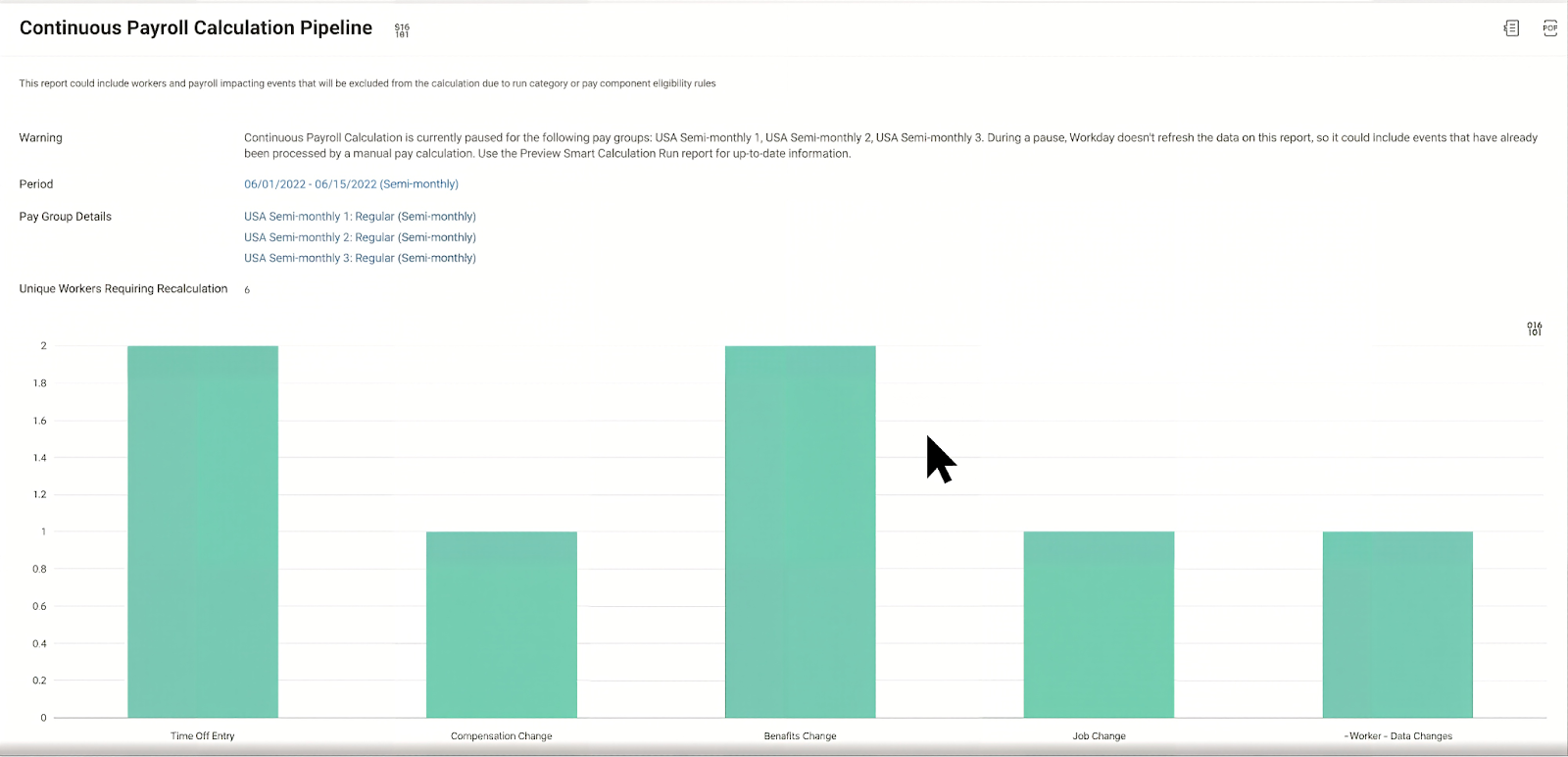Click the Worker - Data Changes axis label
This screenshot has width=1568, height=757.
point(1398,736)
